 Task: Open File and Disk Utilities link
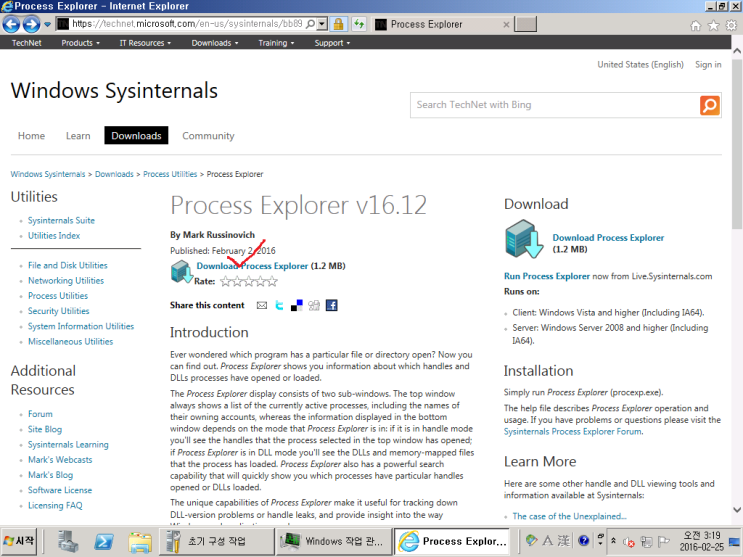pyautogui.click(x=67, y=265)
